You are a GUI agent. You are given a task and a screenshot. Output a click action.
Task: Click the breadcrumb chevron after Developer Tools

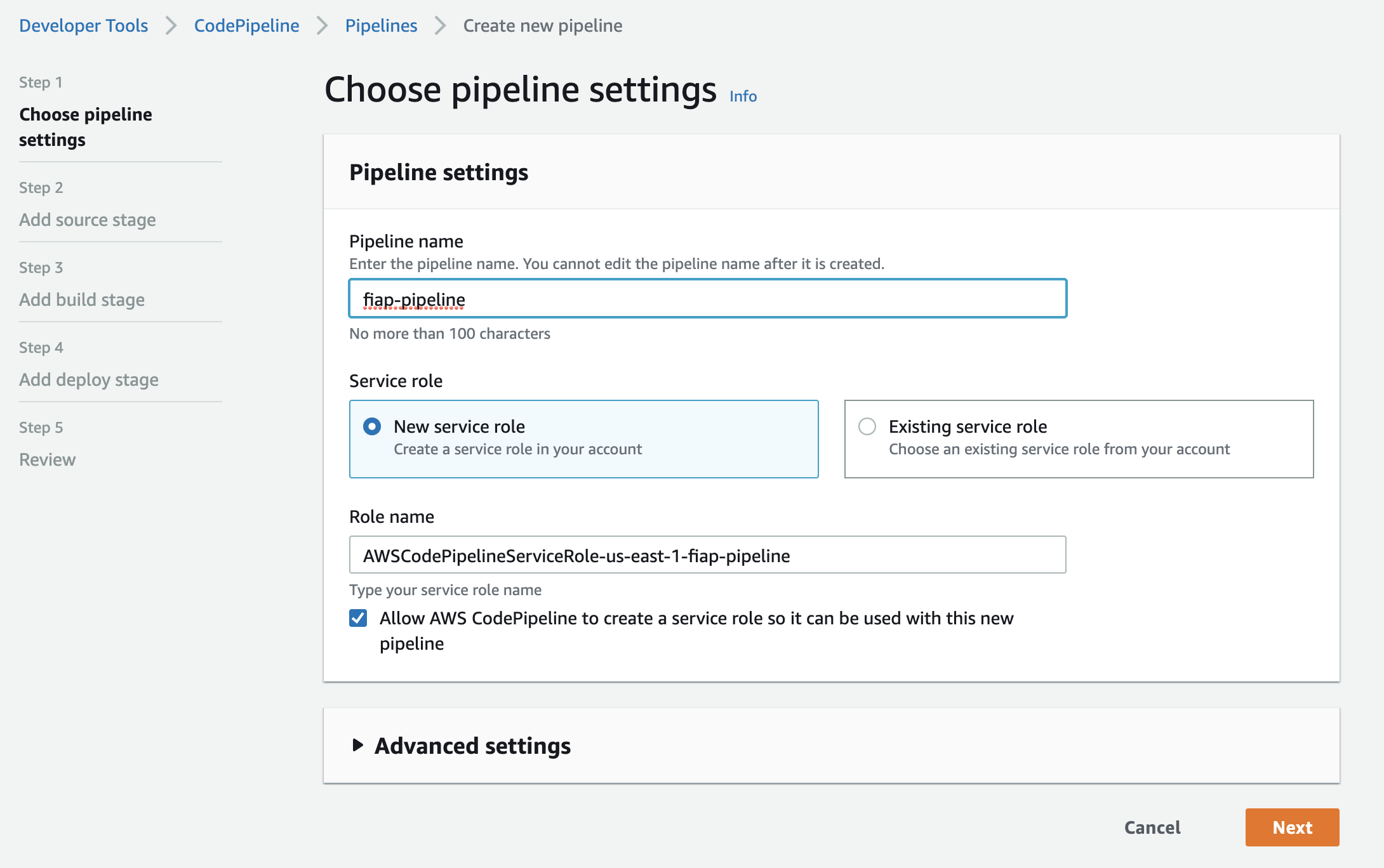pos(171,25)
